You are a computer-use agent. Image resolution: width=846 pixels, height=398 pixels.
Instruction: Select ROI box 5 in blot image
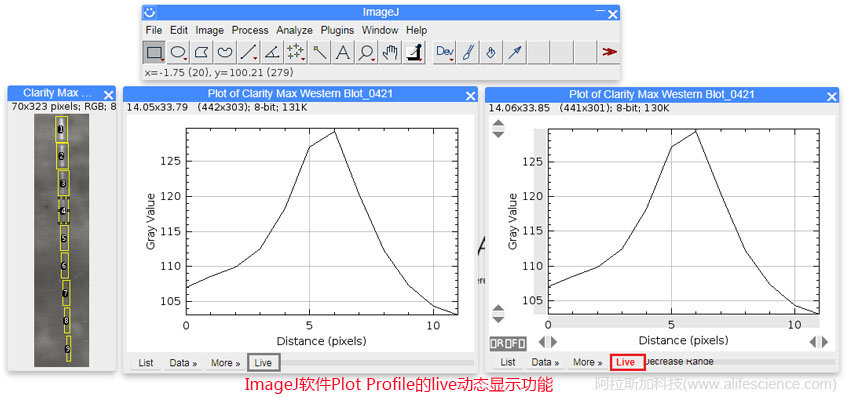[64, 238]
